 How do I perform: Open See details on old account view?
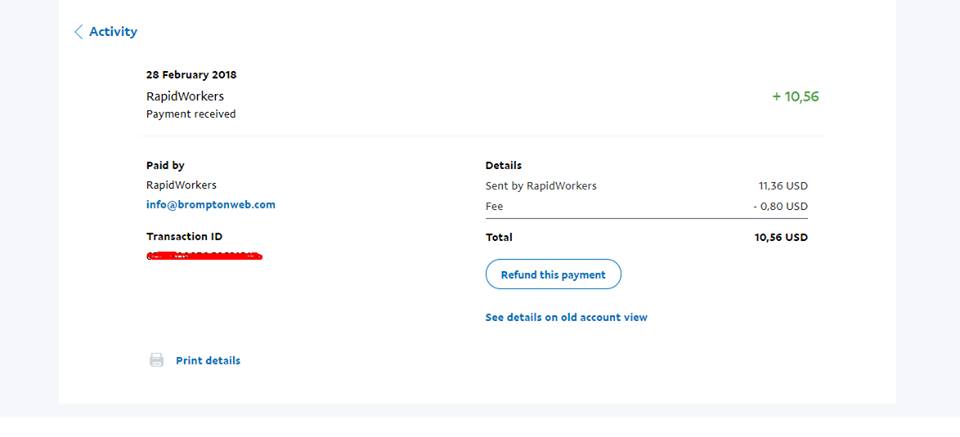pyautogui.click(x=566, y=317)
